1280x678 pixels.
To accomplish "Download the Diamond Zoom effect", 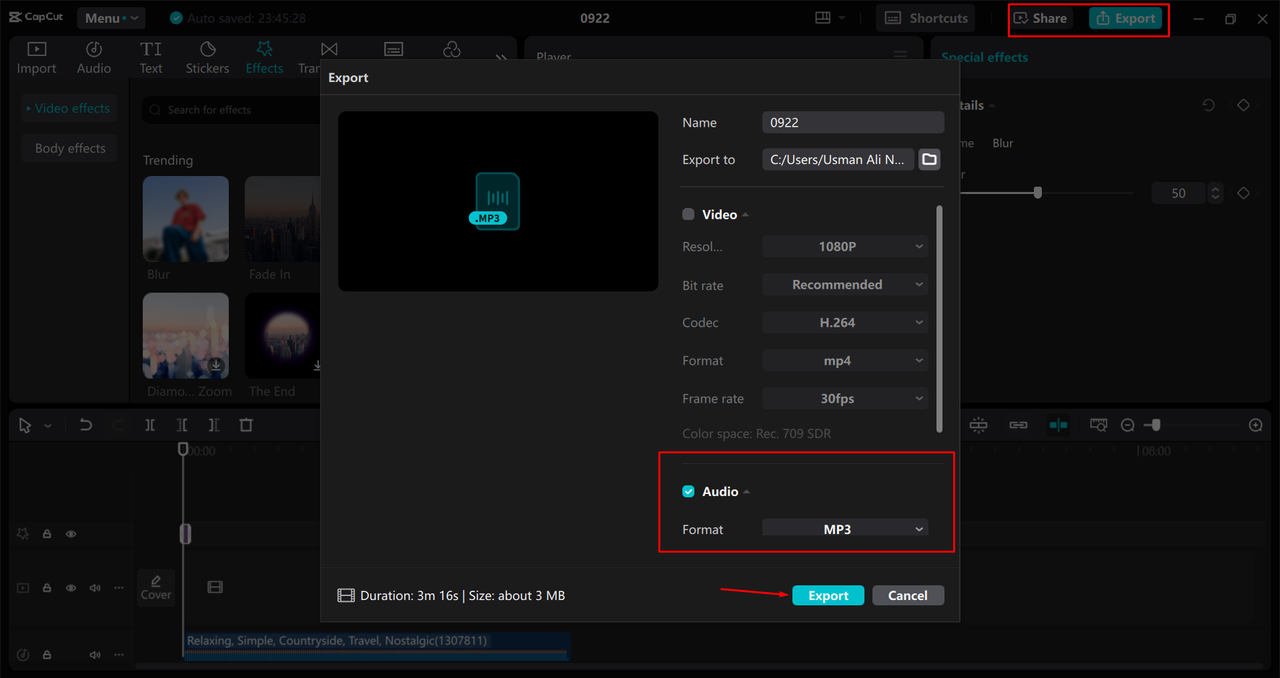I will click(215, 365).
